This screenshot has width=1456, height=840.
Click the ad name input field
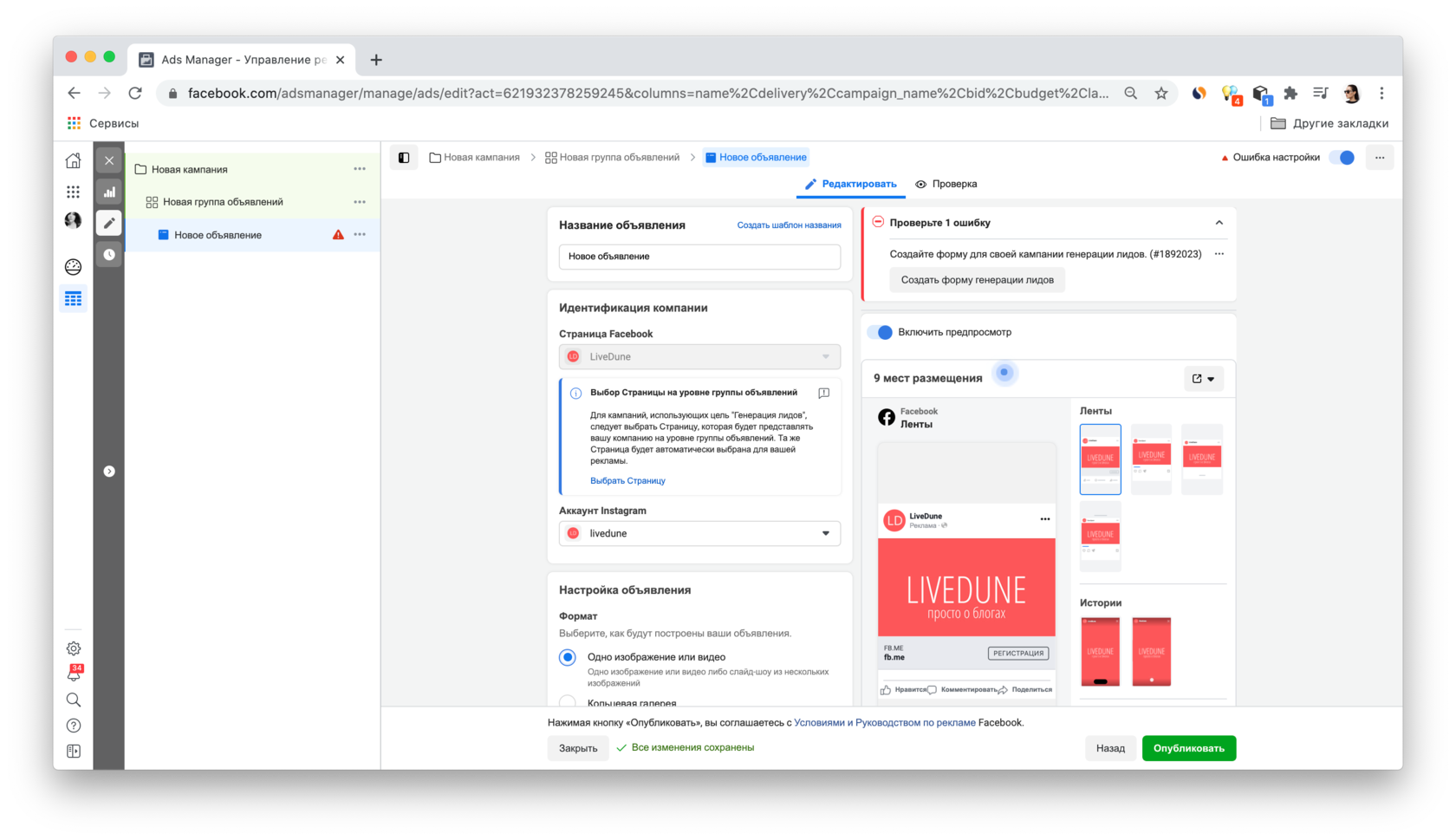click(699, 257)
